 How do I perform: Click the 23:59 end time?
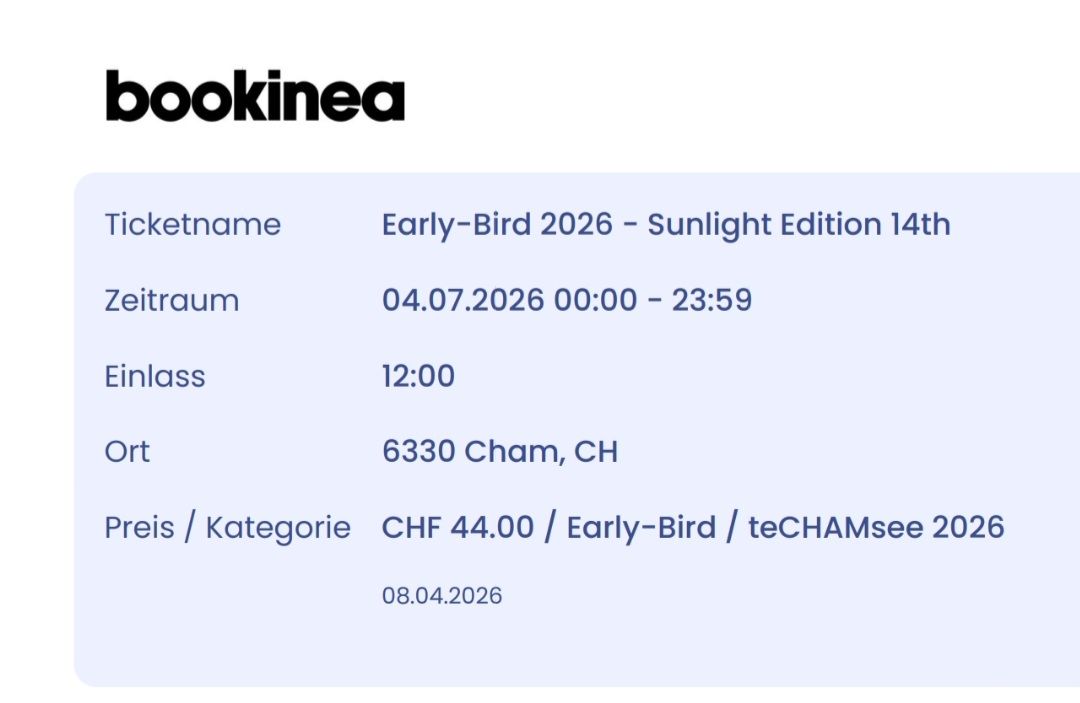tap(712, 300)
